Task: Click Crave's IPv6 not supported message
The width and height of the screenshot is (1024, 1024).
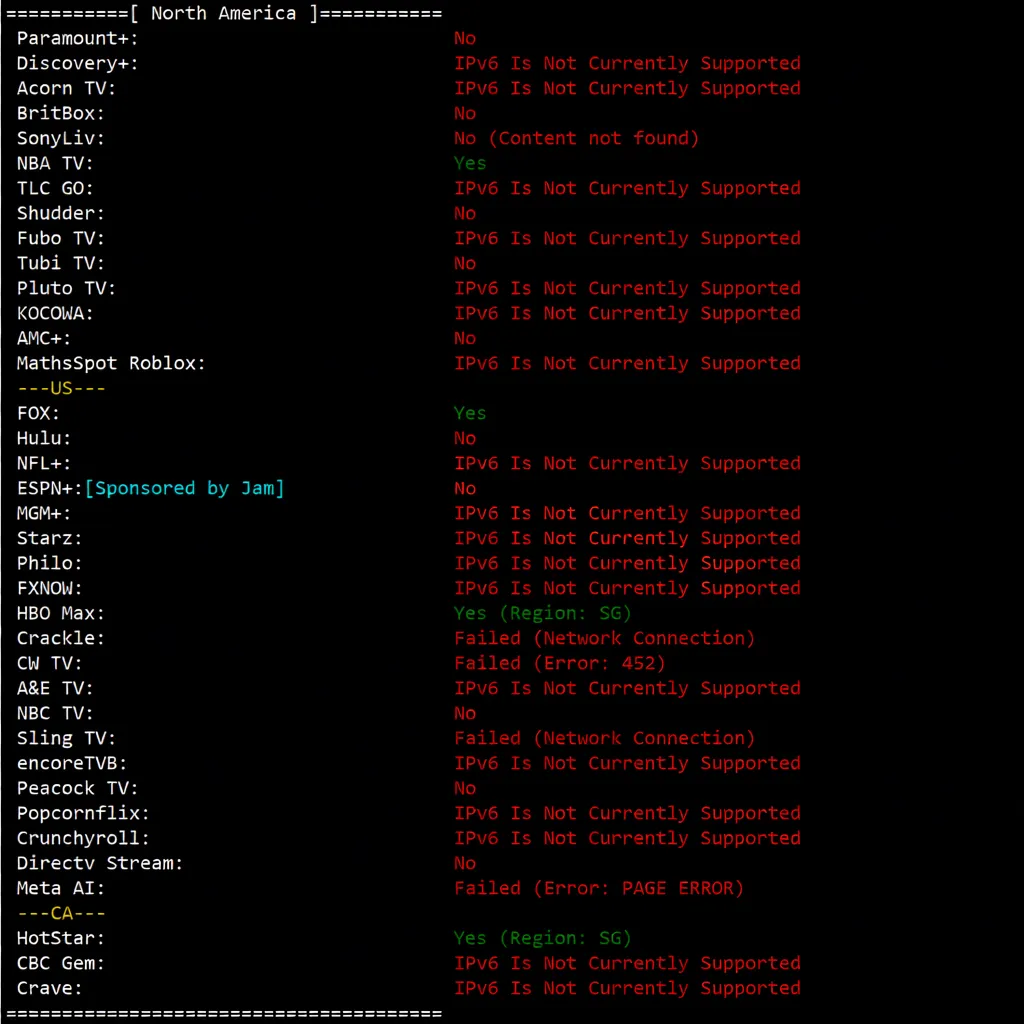Action: coord(627,988)
